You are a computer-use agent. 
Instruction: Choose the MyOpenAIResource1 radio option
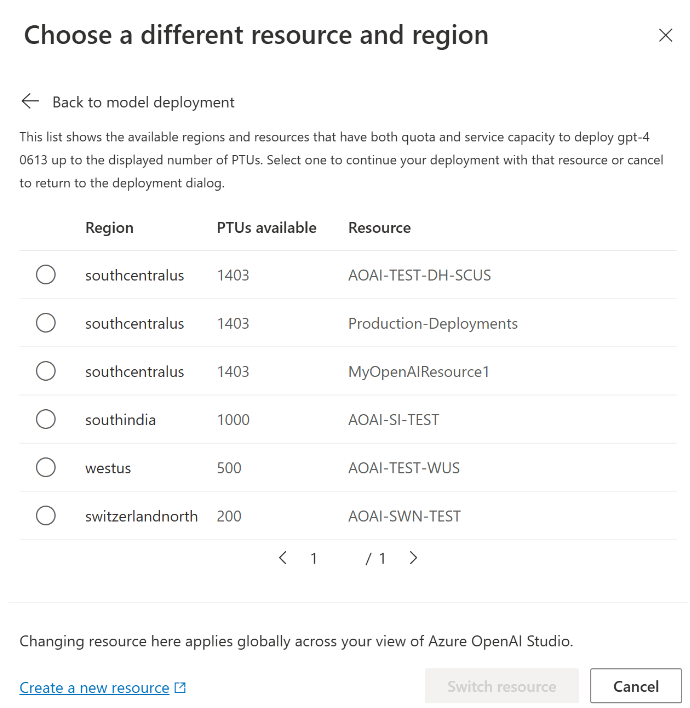click(x=46, y=371)
